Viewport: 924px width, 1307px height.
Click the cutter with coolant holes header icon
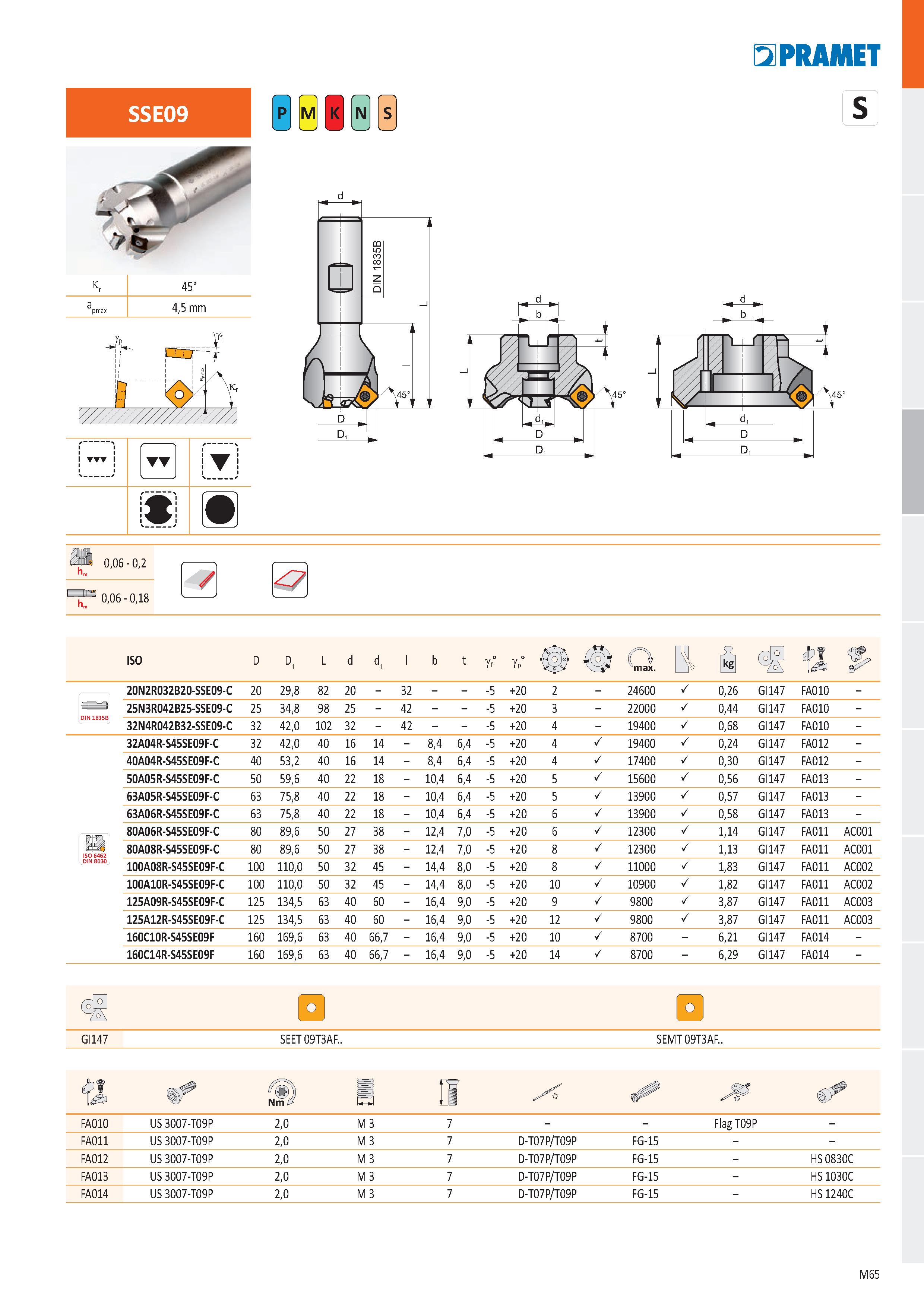point(597,660)
